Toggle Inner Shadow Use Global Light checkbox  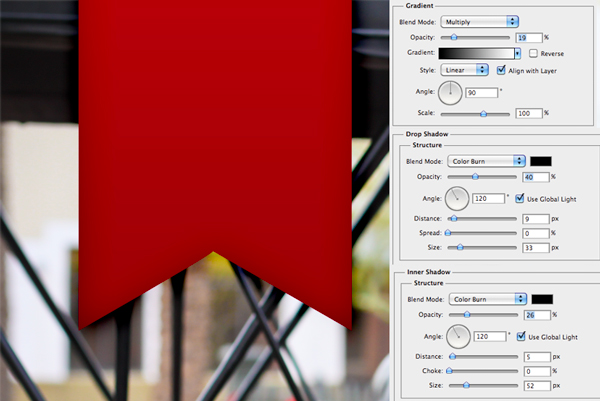[x=521, y=336]
